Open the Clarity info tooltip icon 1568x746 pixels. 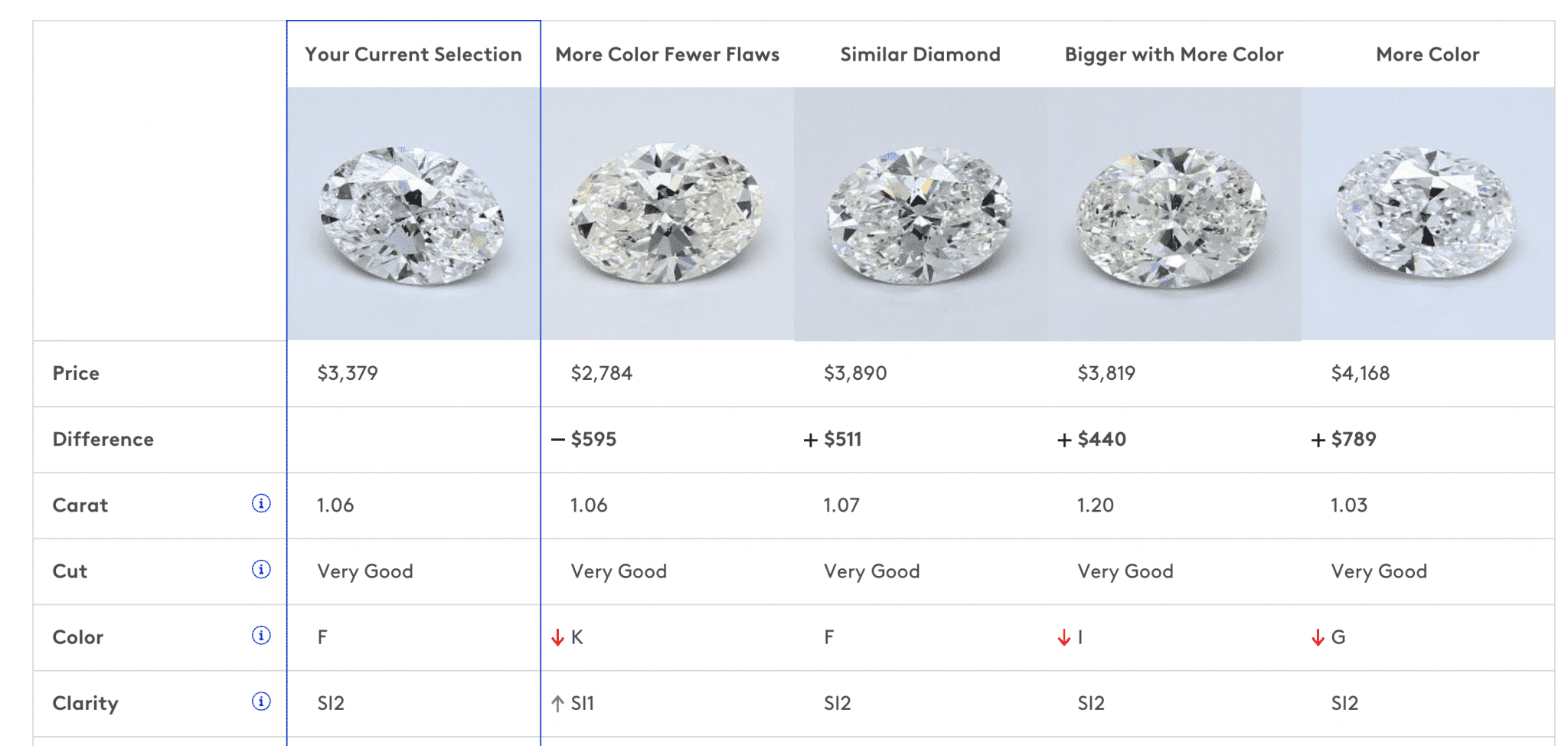[x=260, y=702]
